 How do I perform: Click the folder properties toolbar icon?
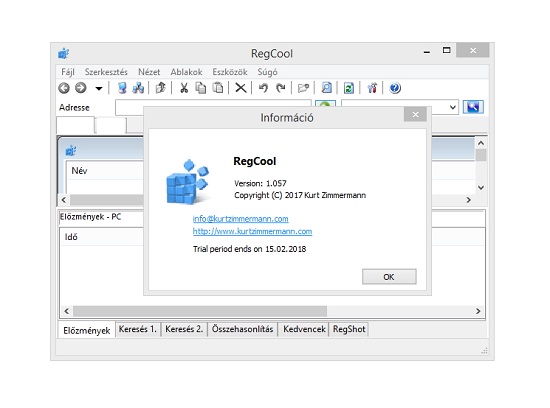(x=303, y=88)
